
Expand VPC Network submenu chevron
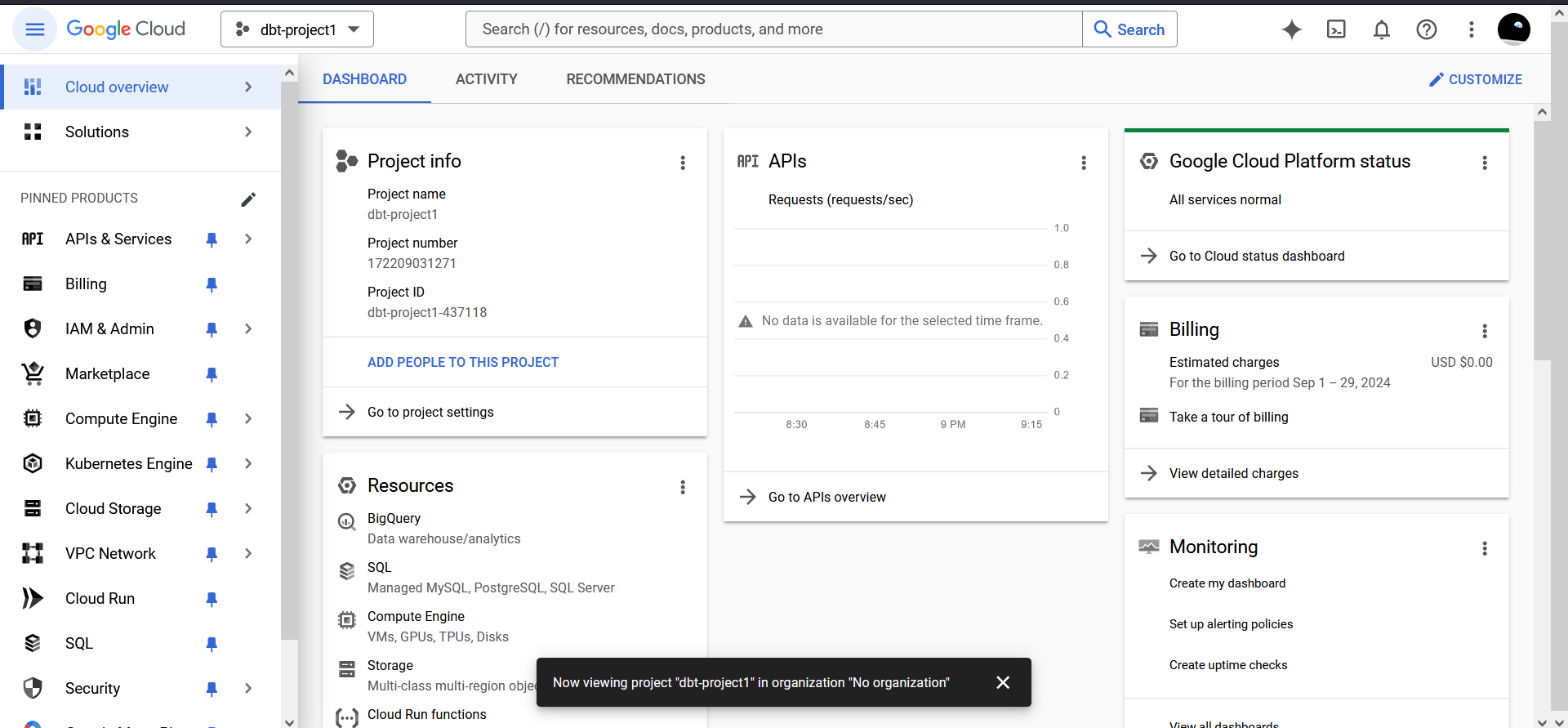(x=248, y=553)
